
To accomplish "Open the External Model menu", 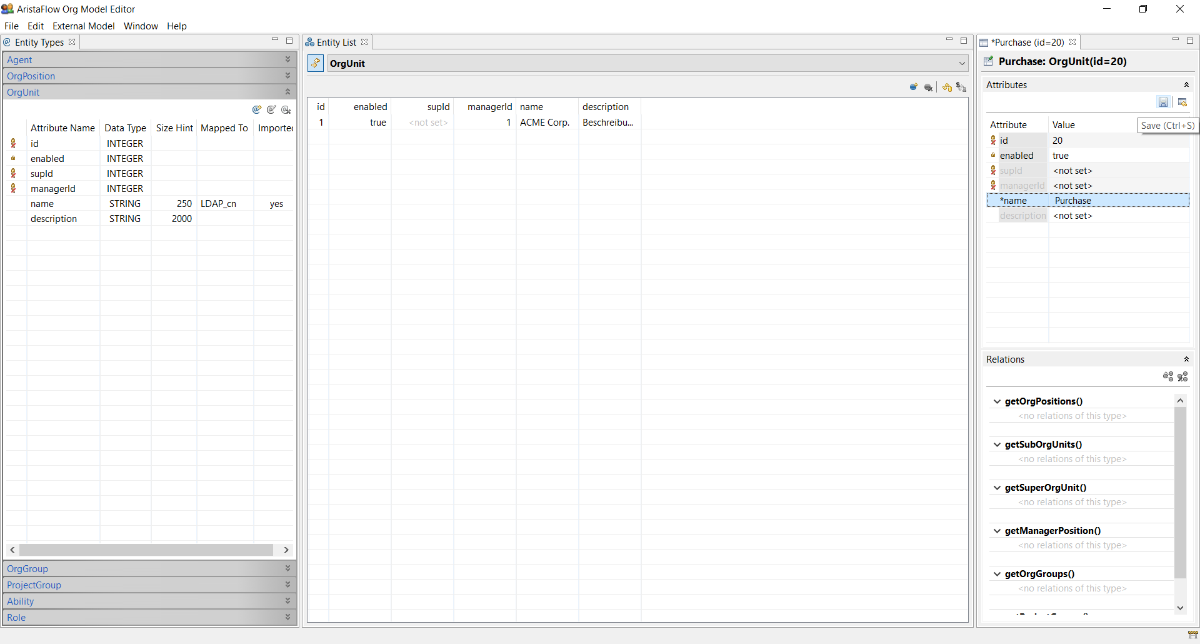I will 83,26.
